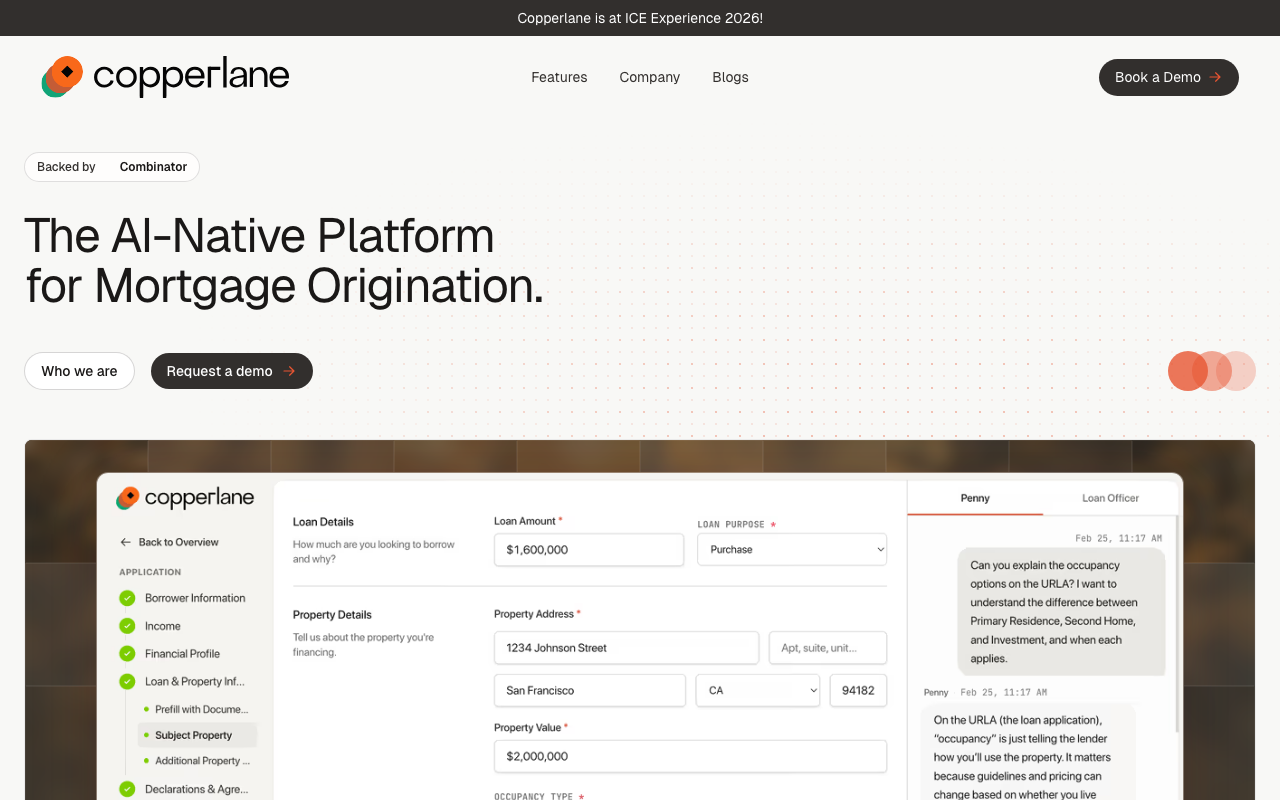Select Borrower Information in the sidebar
This screenshot has height=800, width=1280.
click(195, 598)
